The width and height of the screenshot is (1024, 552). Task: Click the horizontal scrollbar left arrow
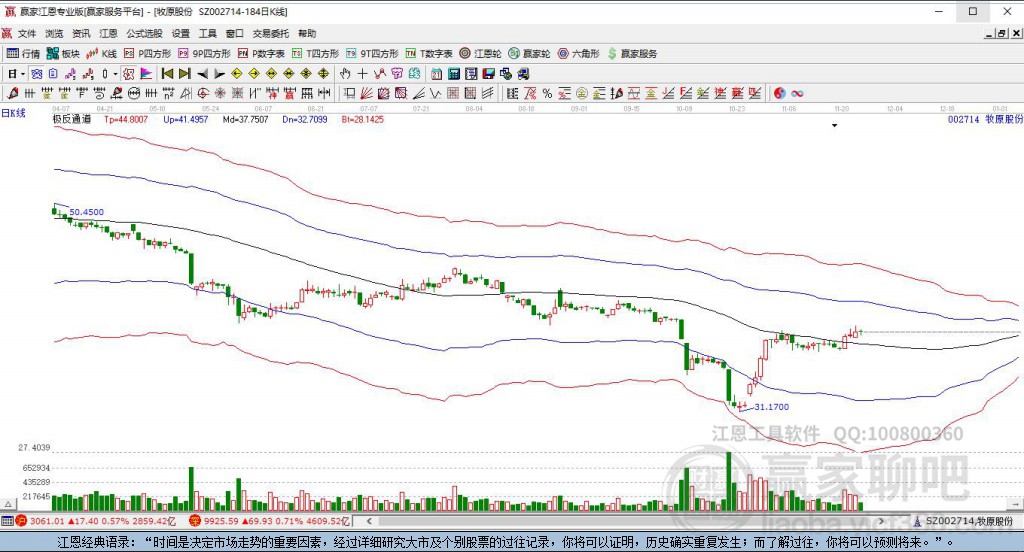pyautogui.click(x=369, y=521)
